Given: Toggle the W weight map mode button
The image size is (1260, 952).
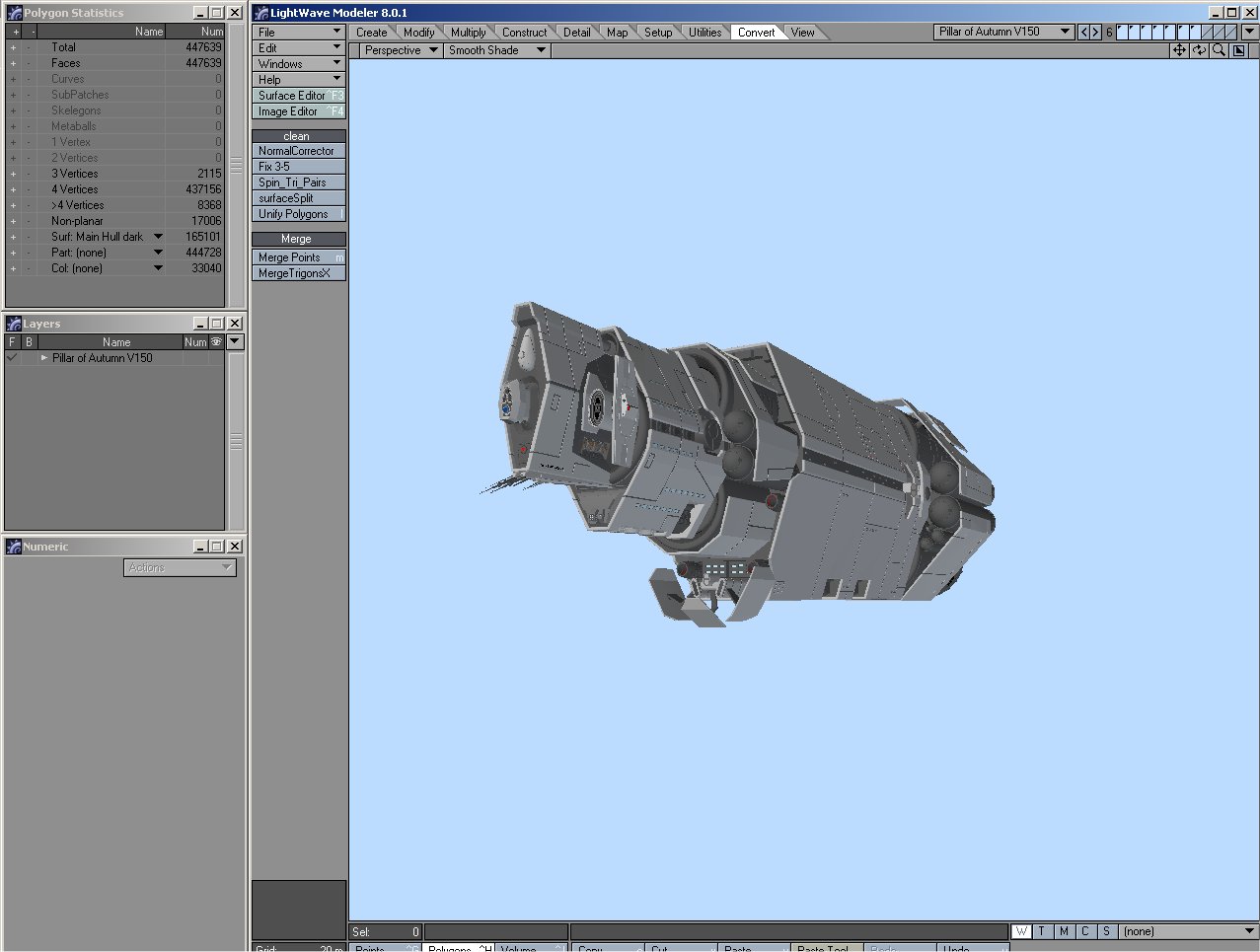Looking at the screenshot, I should [1021, 931].
